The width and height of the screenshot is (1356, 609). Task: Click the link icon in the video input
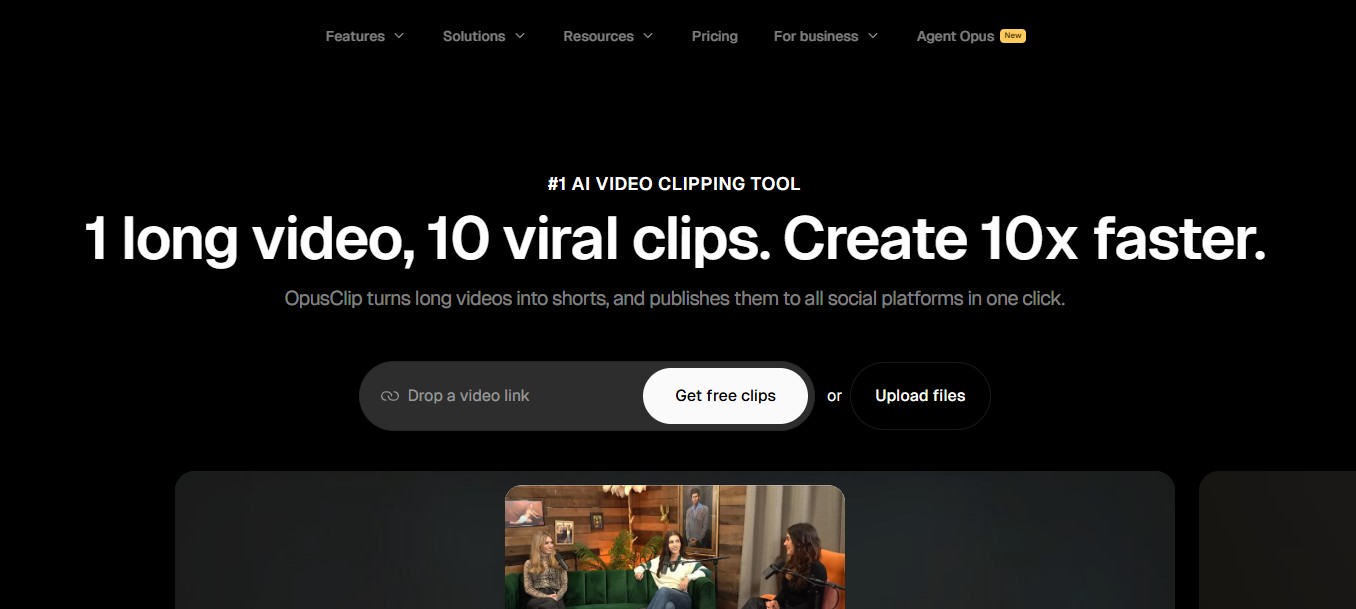390,396
